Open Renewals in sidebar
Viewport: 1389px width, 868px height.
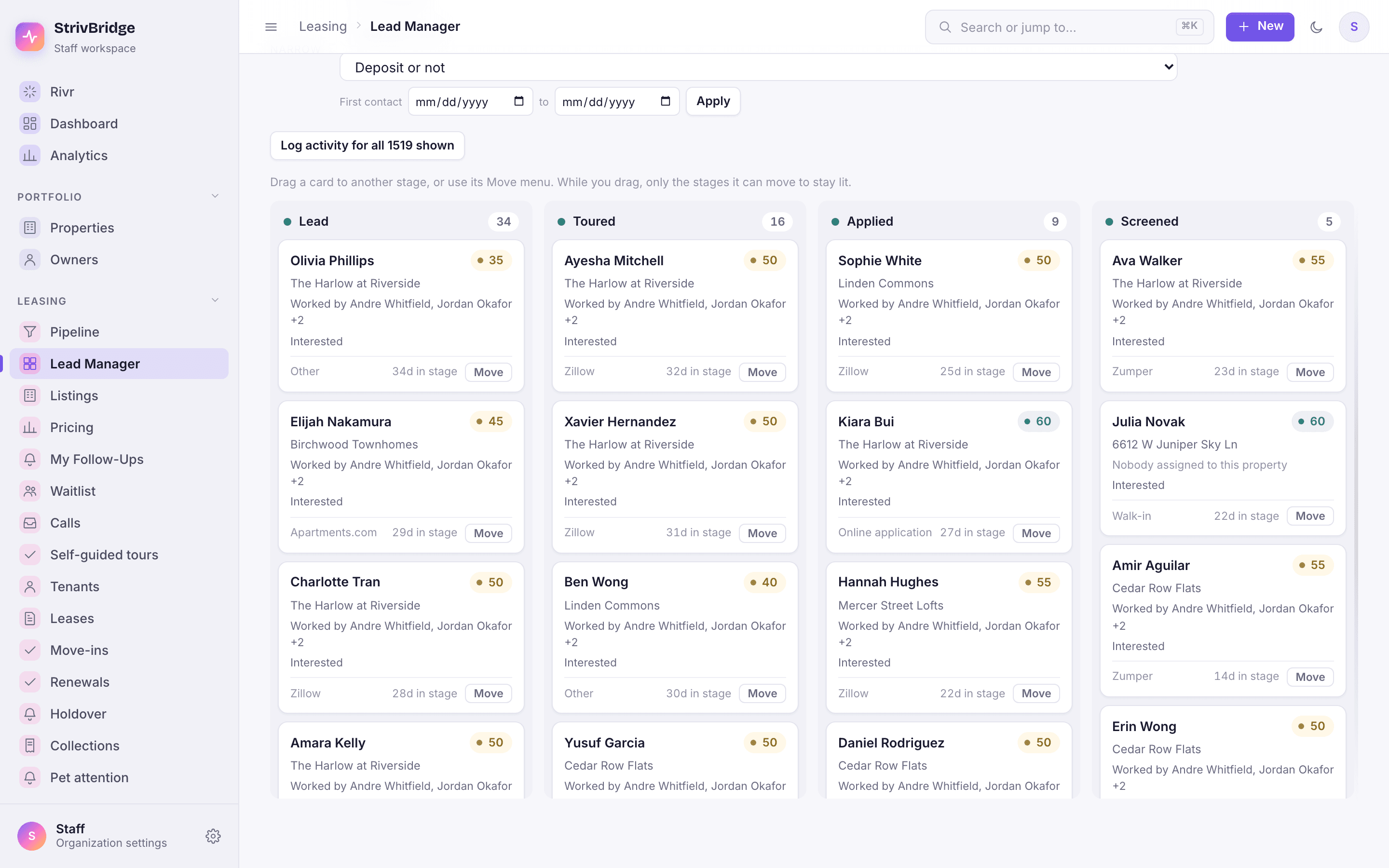coord(119,682)
